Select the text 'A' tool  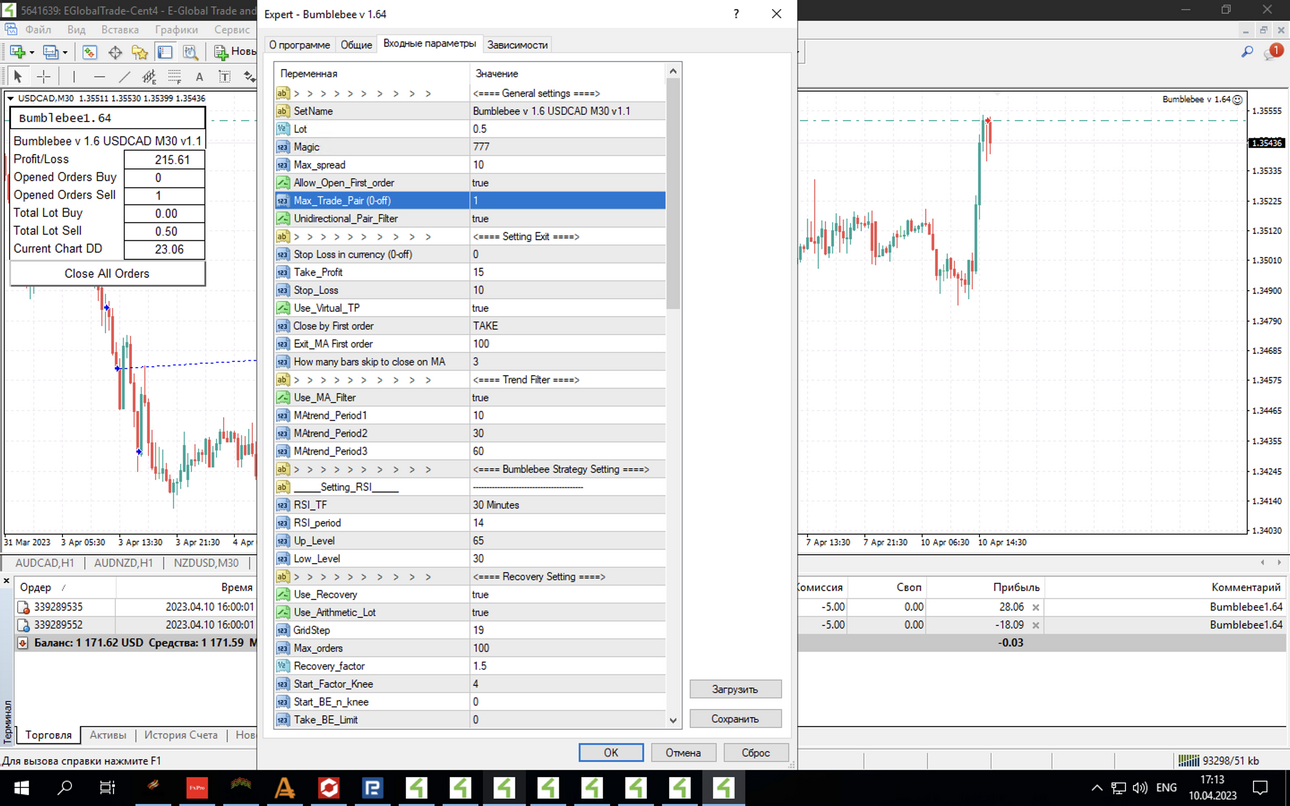(x=199, y=77)
